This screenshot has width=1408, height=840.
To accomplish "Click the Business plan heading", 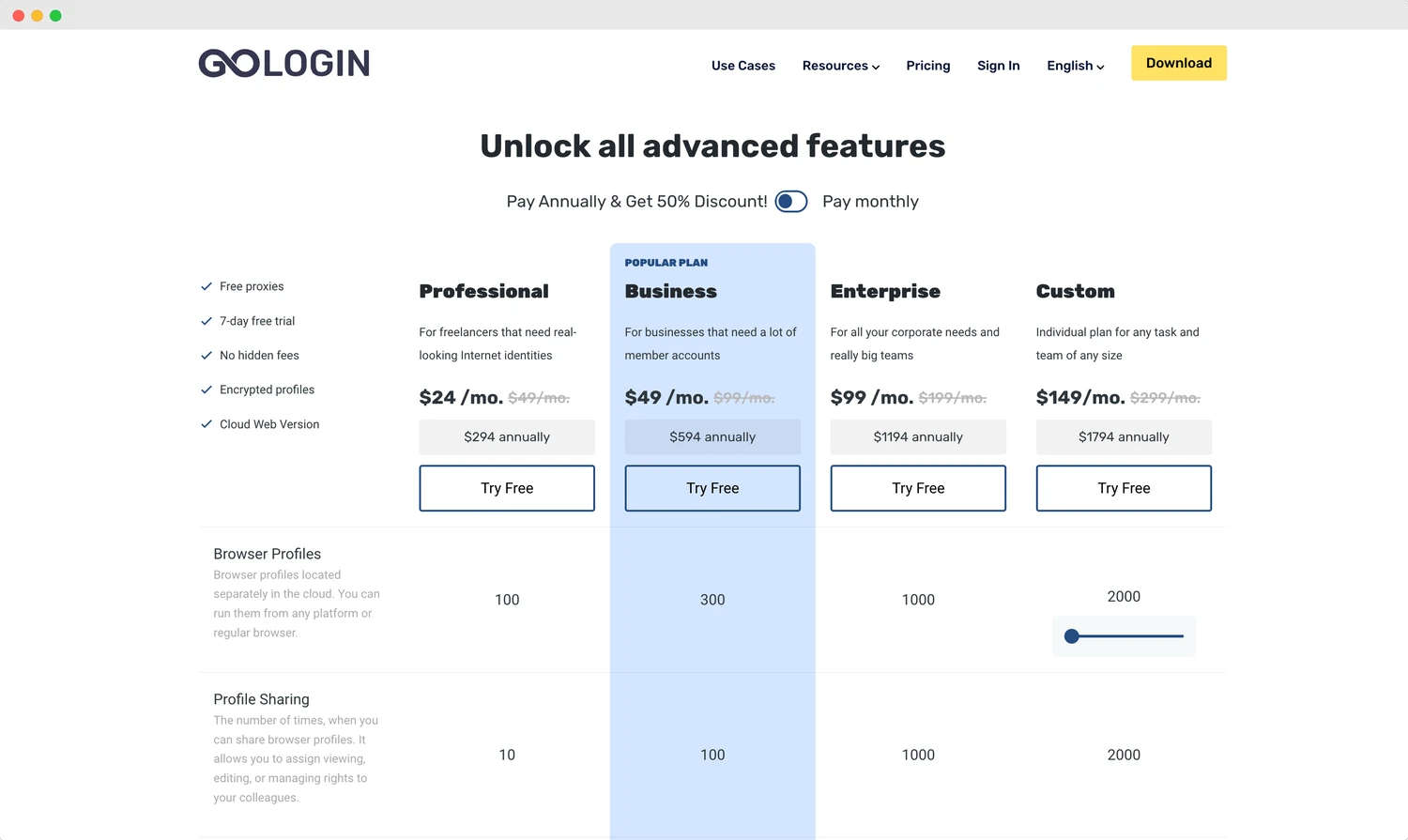I will [x=670, y=292].
